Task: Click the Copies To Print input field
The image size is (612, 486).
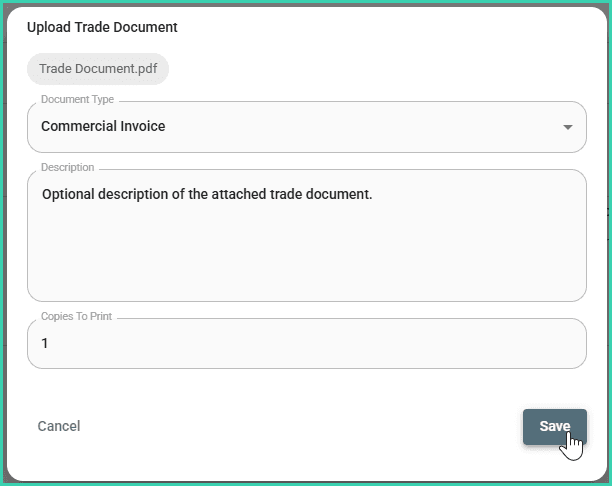Action: [x=306, y=343]
